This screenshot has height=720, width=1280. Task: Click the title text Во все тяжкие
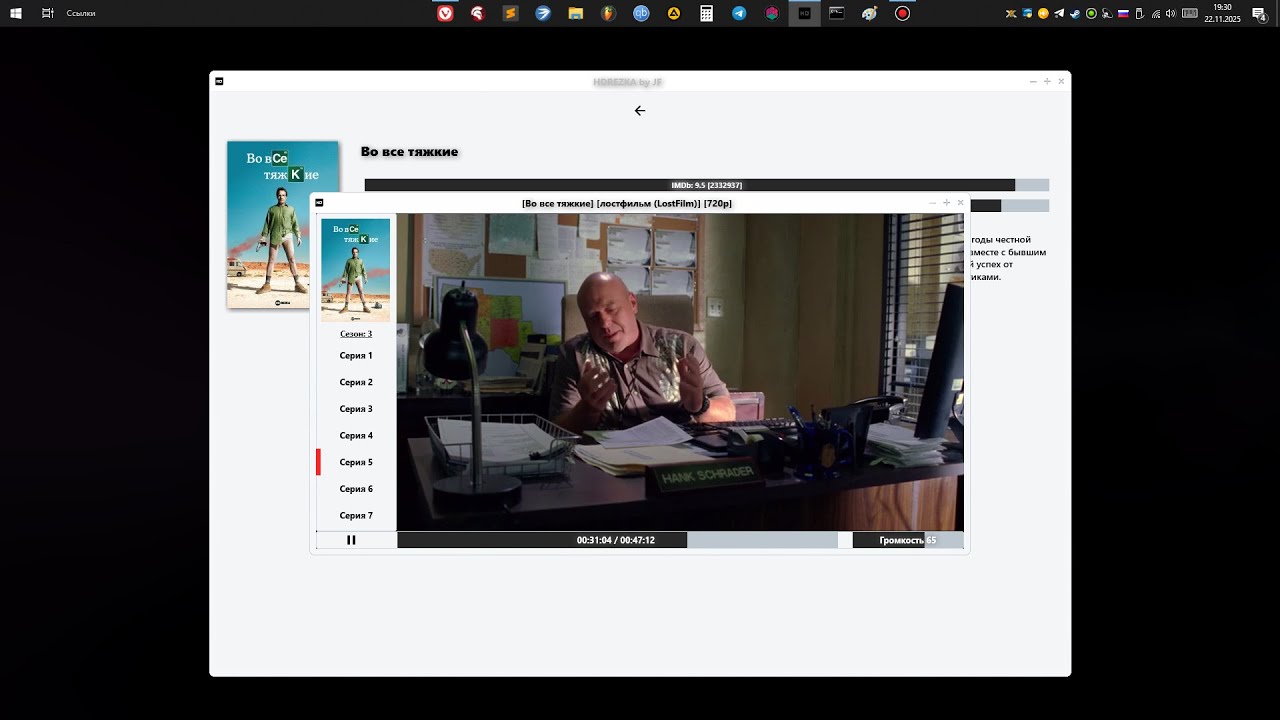pyautogui.click(x=409, y=152)
